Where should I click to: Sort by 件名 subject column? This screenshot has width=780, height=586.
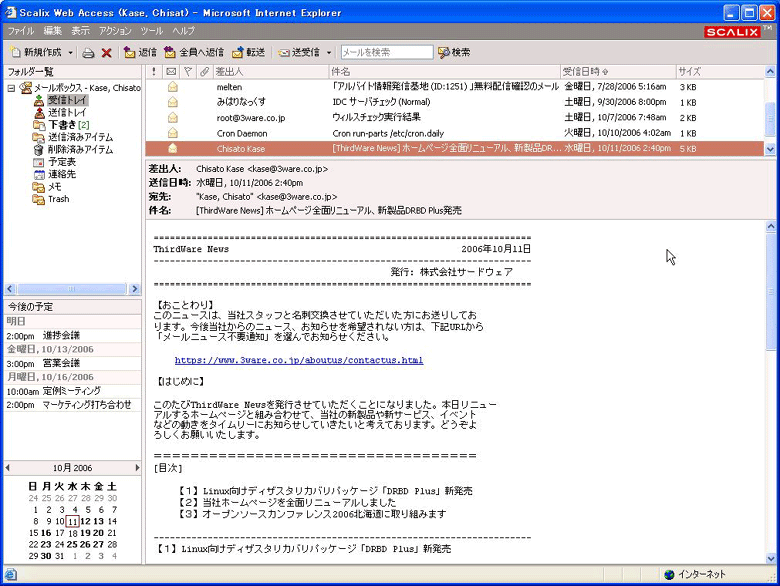click(x=445, y=72)
